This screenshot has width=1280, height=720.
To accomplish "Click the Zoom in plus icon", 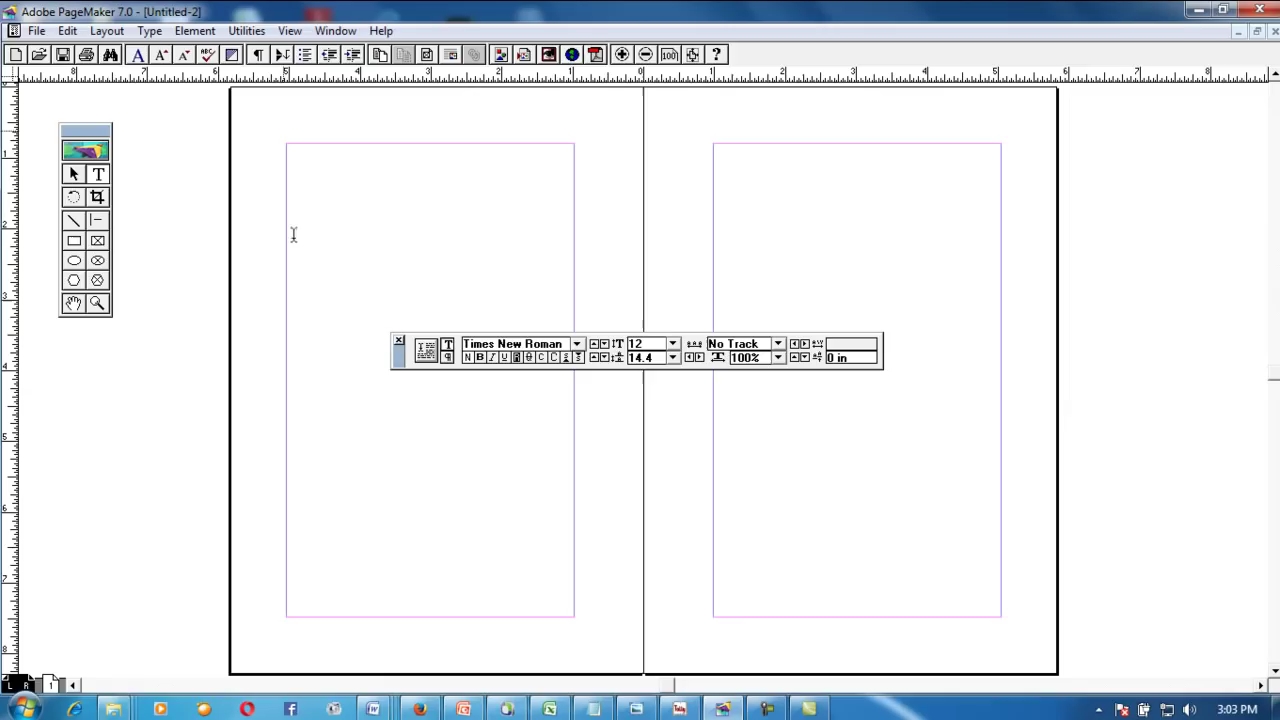I will click(621, 55).
